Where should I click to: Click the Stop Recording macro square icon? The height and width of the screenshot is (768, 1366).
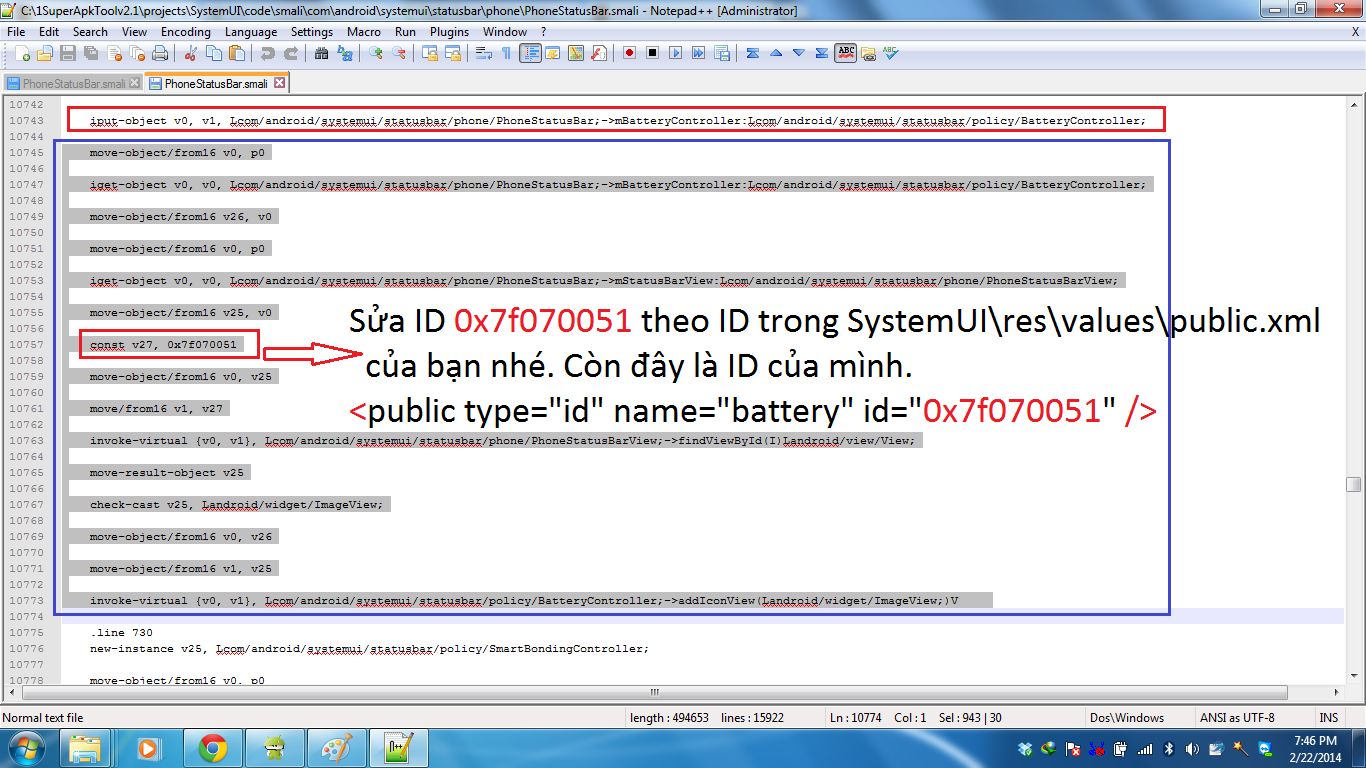653,53
